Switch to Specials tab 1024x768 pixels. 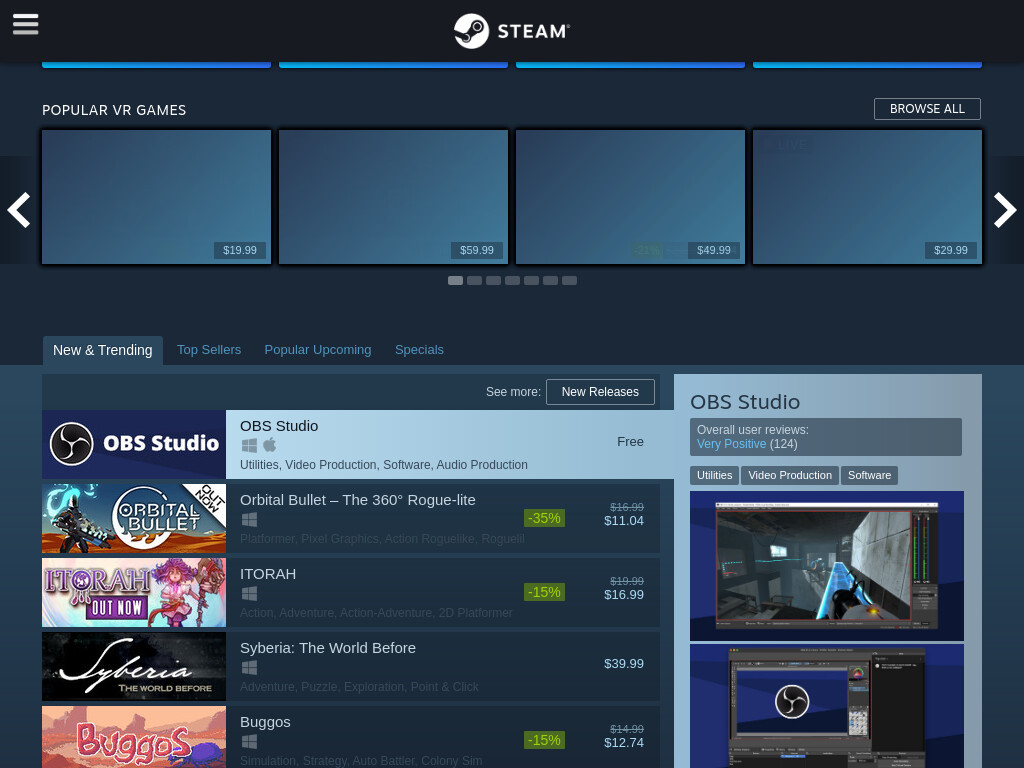coord(419,350)
